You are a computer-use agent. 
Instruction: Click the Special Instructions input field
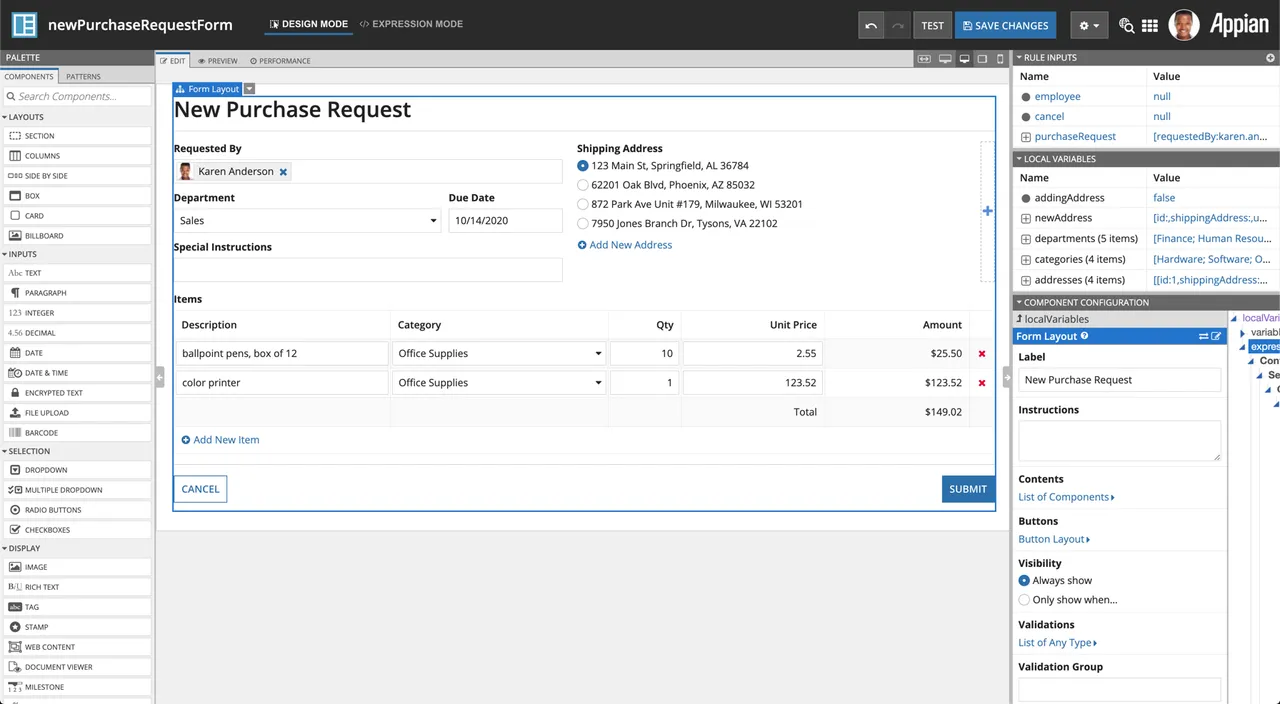tap(368, 270)
